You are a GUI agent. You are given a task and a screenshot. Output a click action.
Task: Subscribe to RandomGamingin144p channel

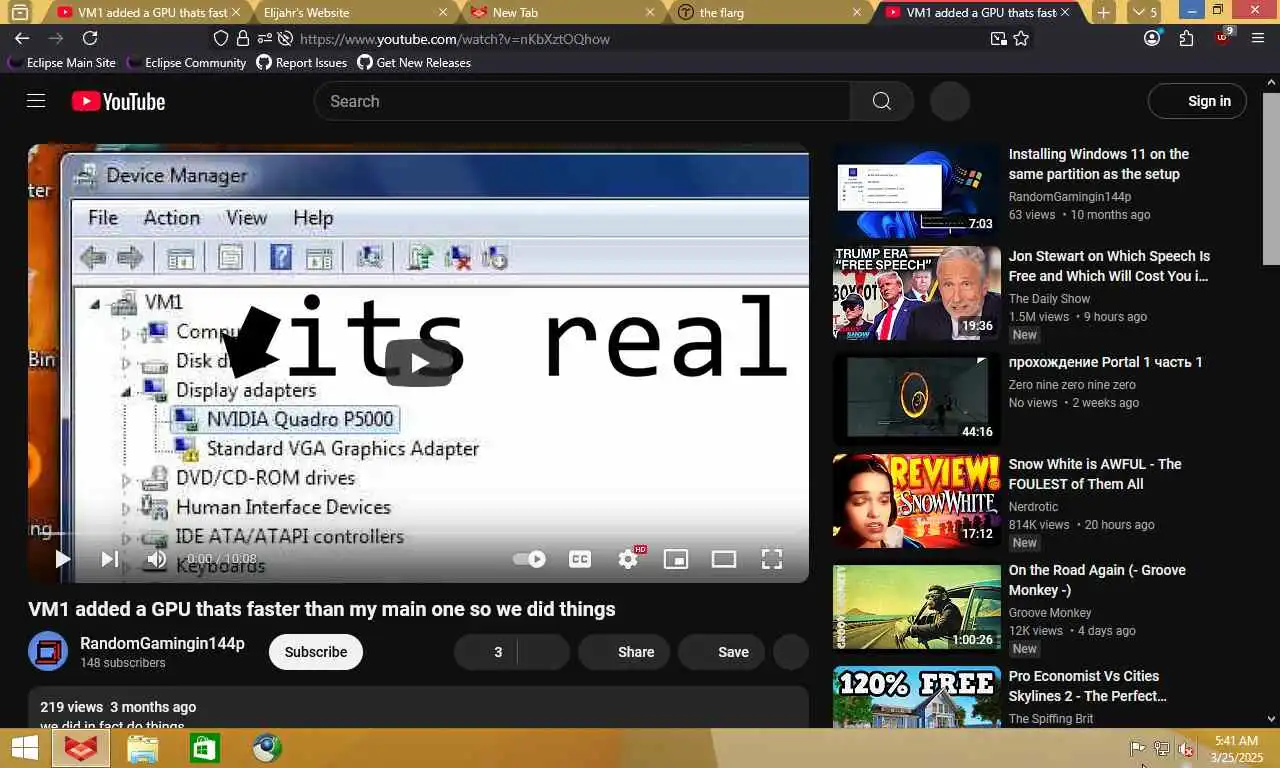click(x=316, y=652)
